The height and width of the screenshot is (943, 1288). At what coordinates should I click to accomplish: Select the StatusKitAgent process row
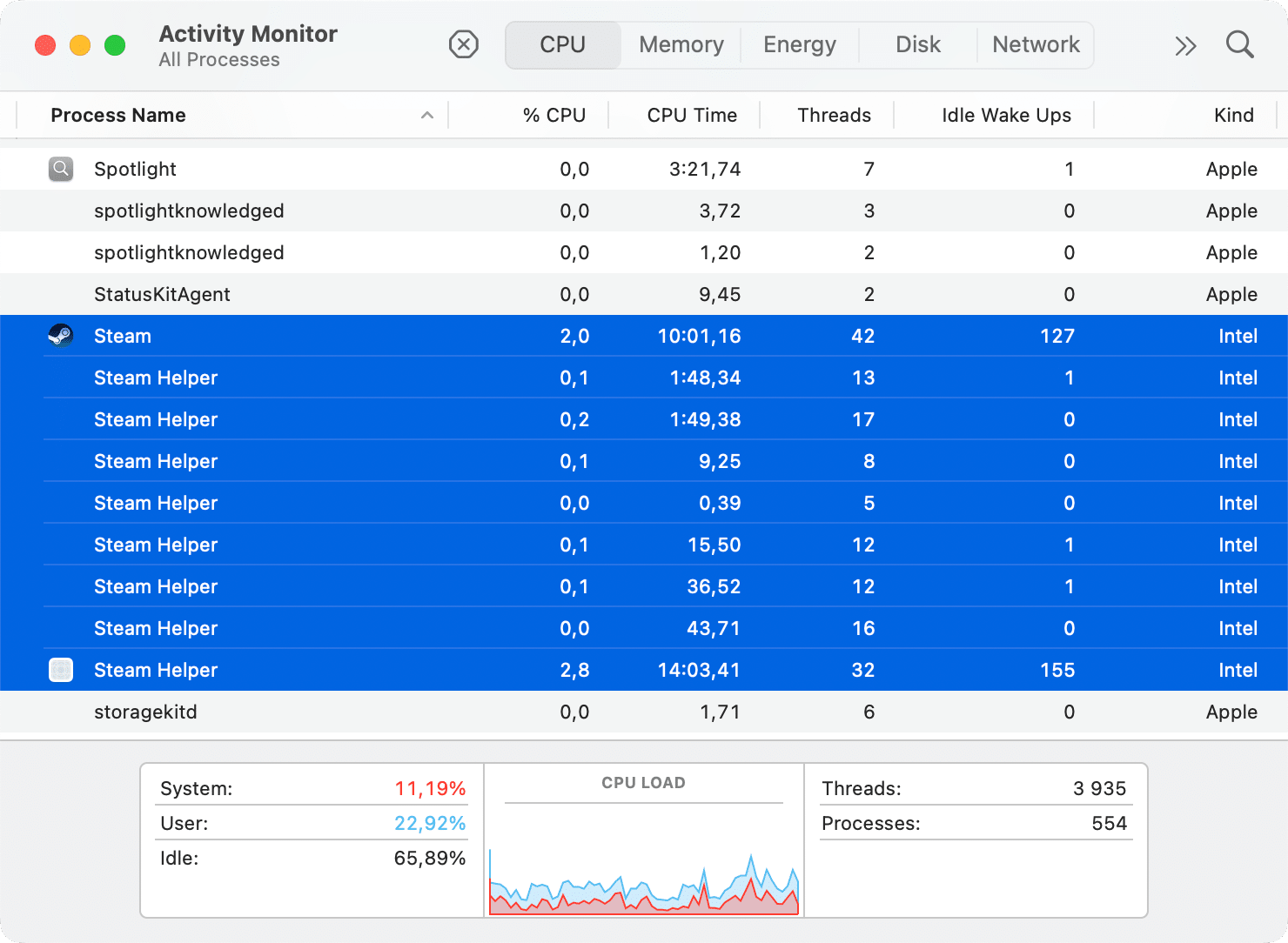[644, 294]
